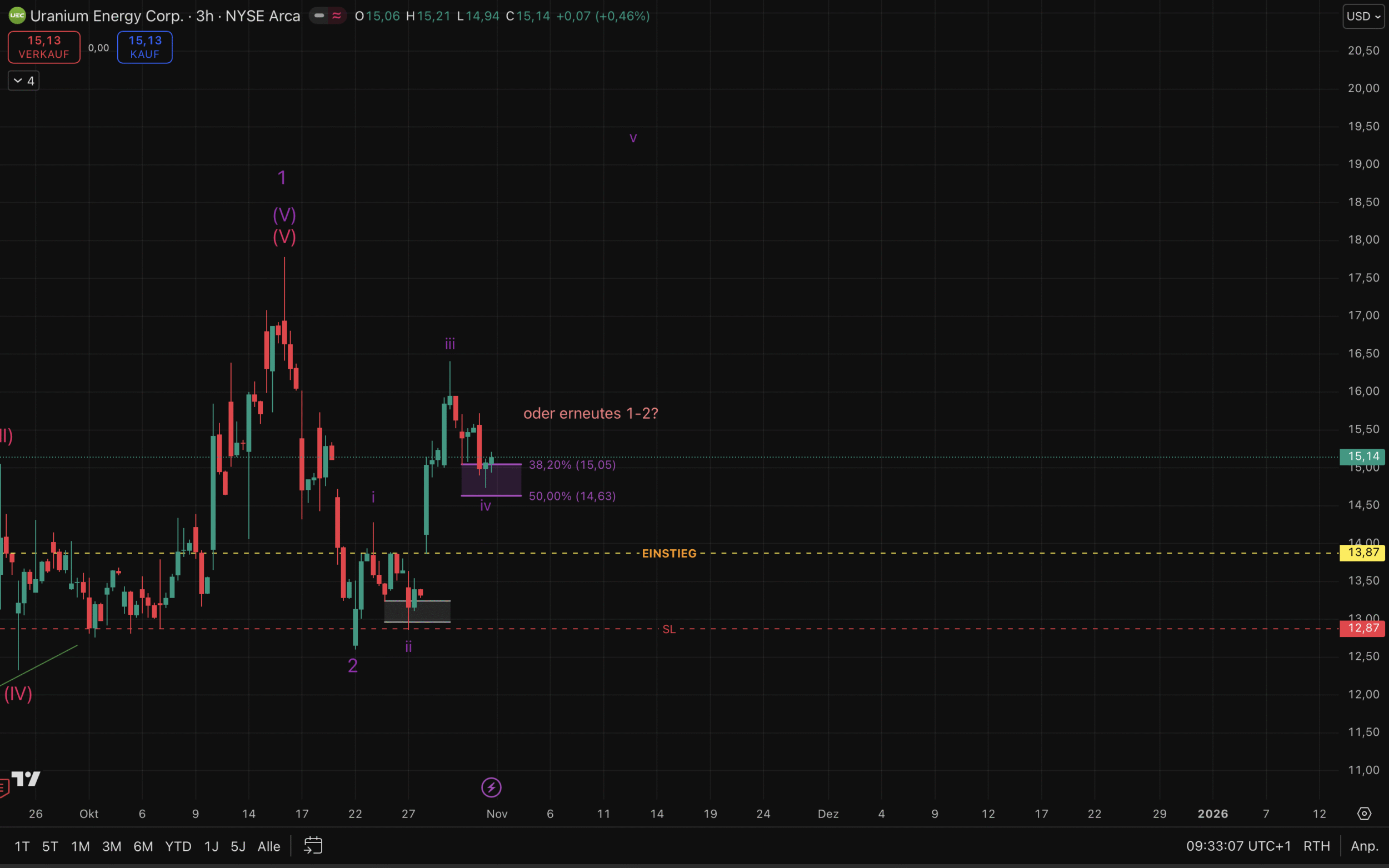Screen dimensions: 1389x868
Task: Click the red wavy line indicator icon
Action: click(x=337, y=16)
